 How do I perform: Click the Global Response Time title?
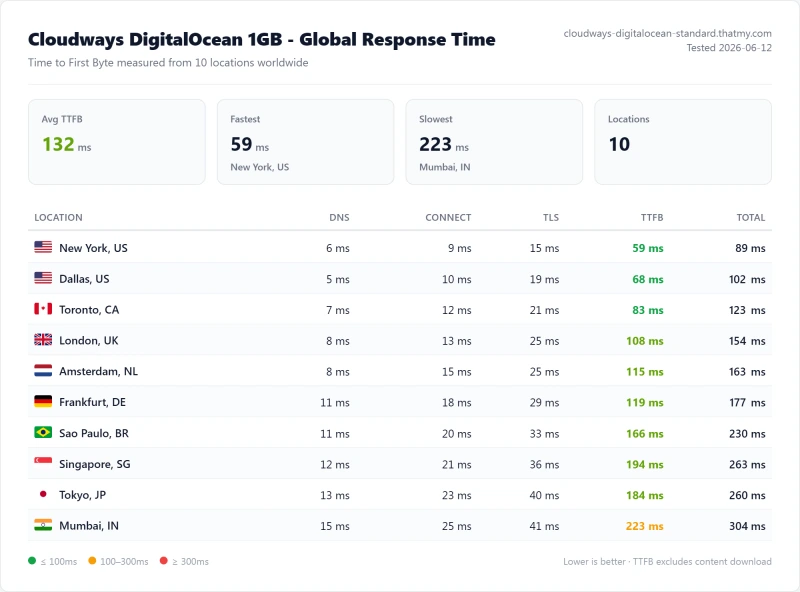click(262, 39)
